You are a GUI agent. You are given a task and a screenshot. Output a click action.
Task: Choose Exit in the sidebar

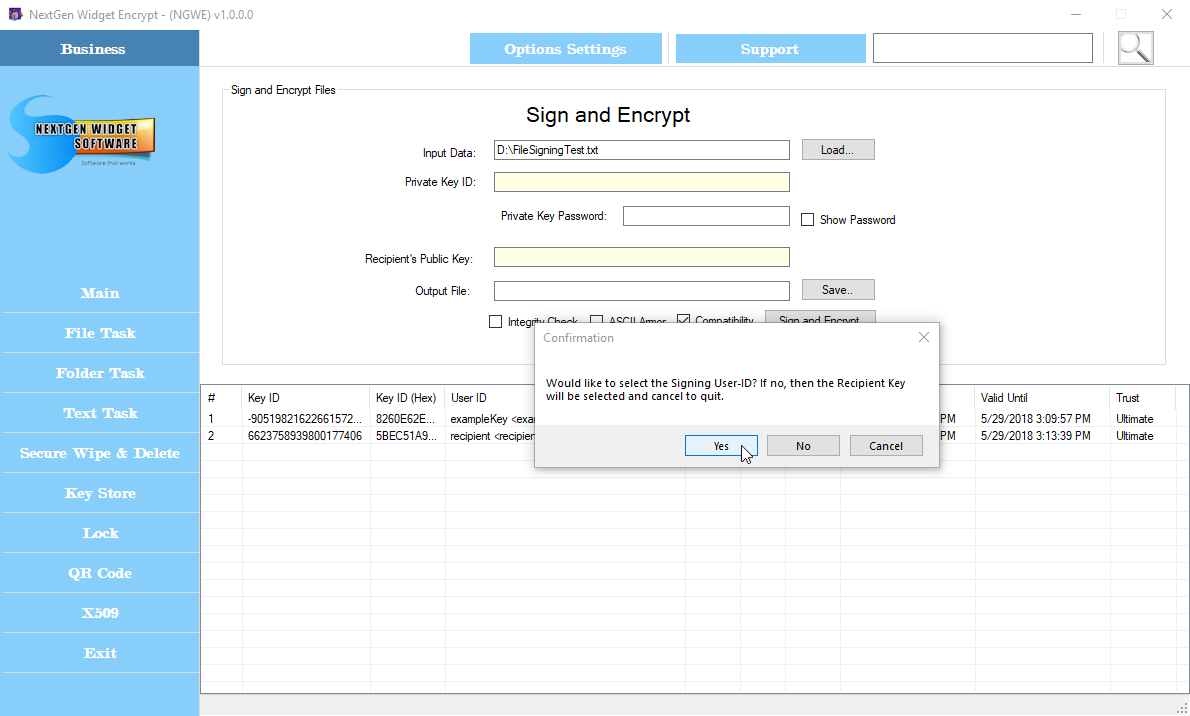pos(100,653)
